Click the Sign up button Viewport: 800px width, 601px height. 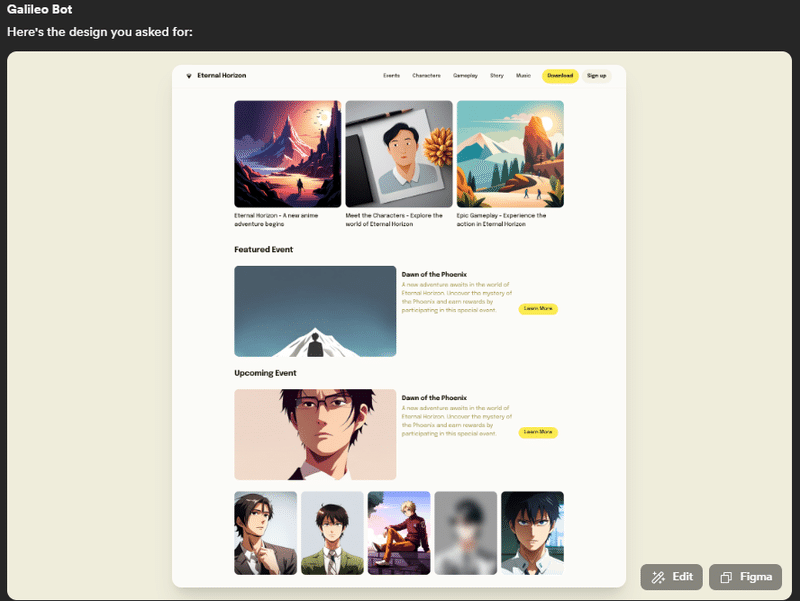pos(596,76)
